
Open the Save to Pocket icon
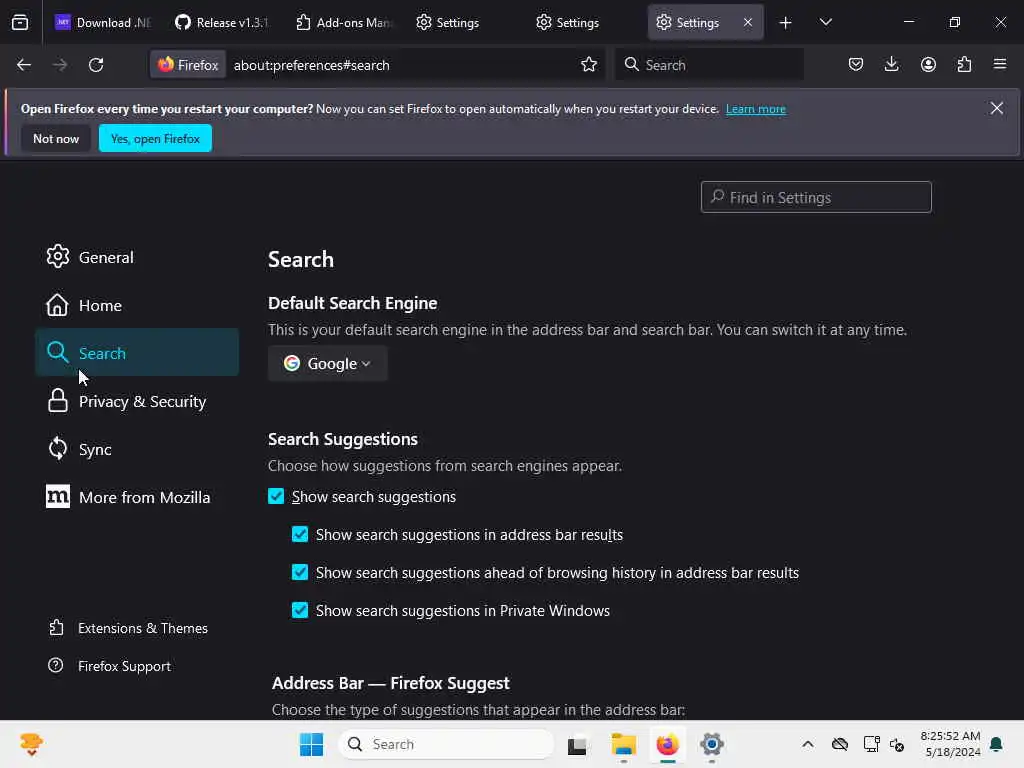856,64
